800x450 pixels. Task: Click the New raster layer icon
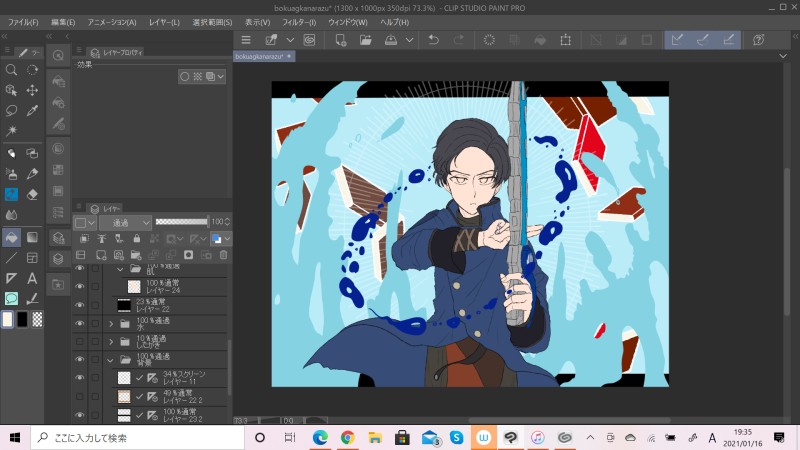pyautogui.click(x=101, y=255)
